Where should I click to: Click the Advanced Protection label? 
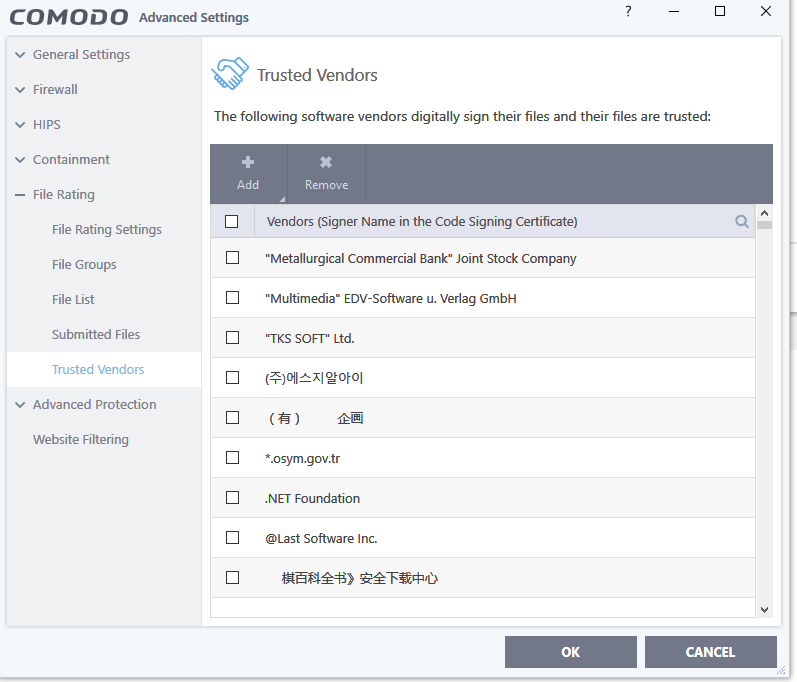pyautogui.click(x=95, y=405)
